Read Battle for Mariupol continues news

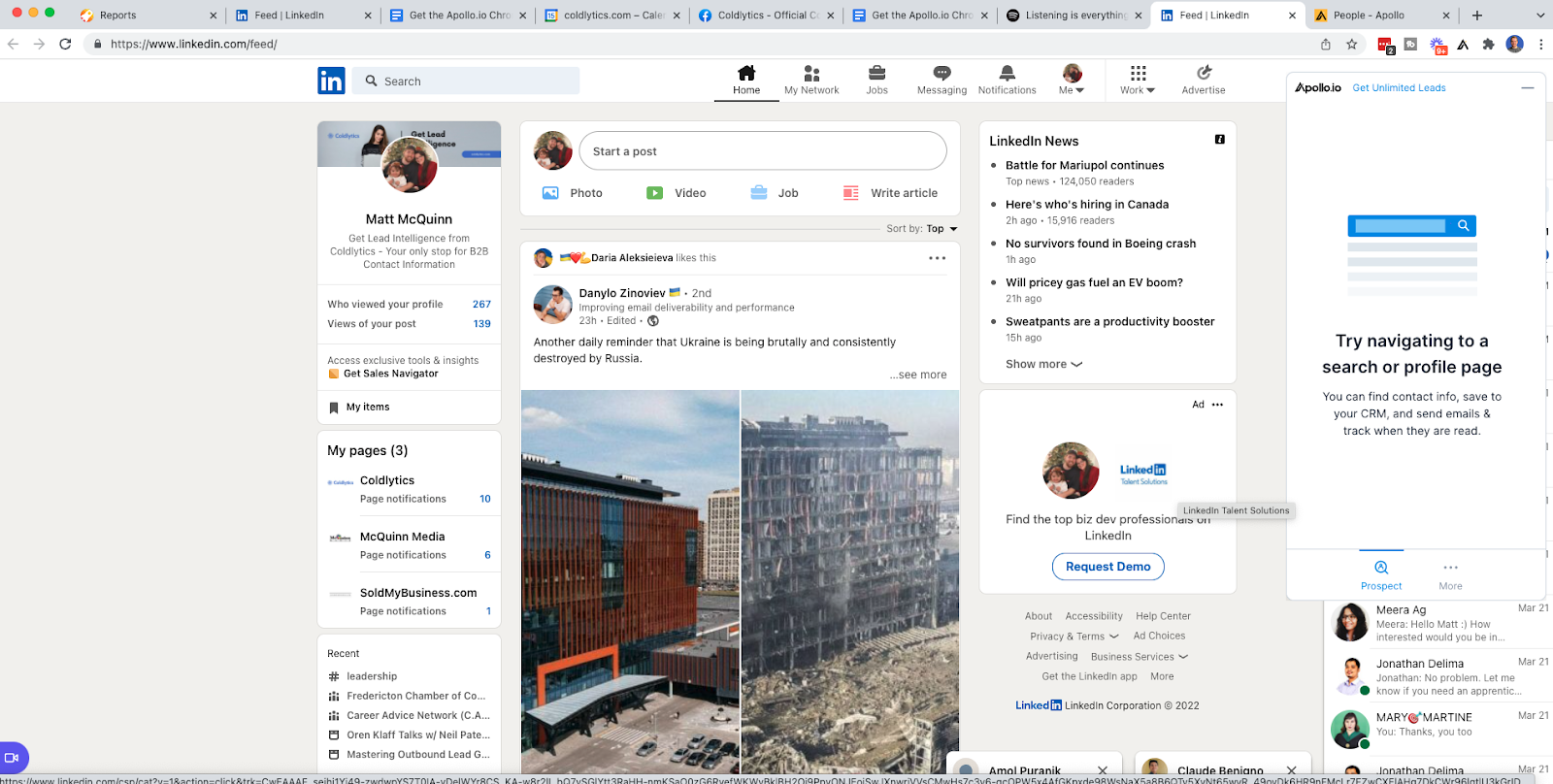click(x=1084, y=166)
